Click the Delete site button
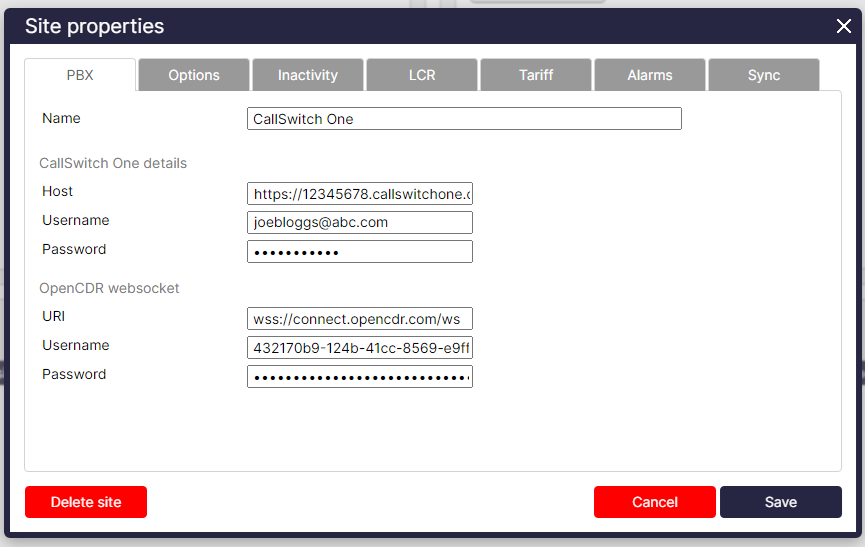Viewport: 865px width, 547px height. point(86,502)
